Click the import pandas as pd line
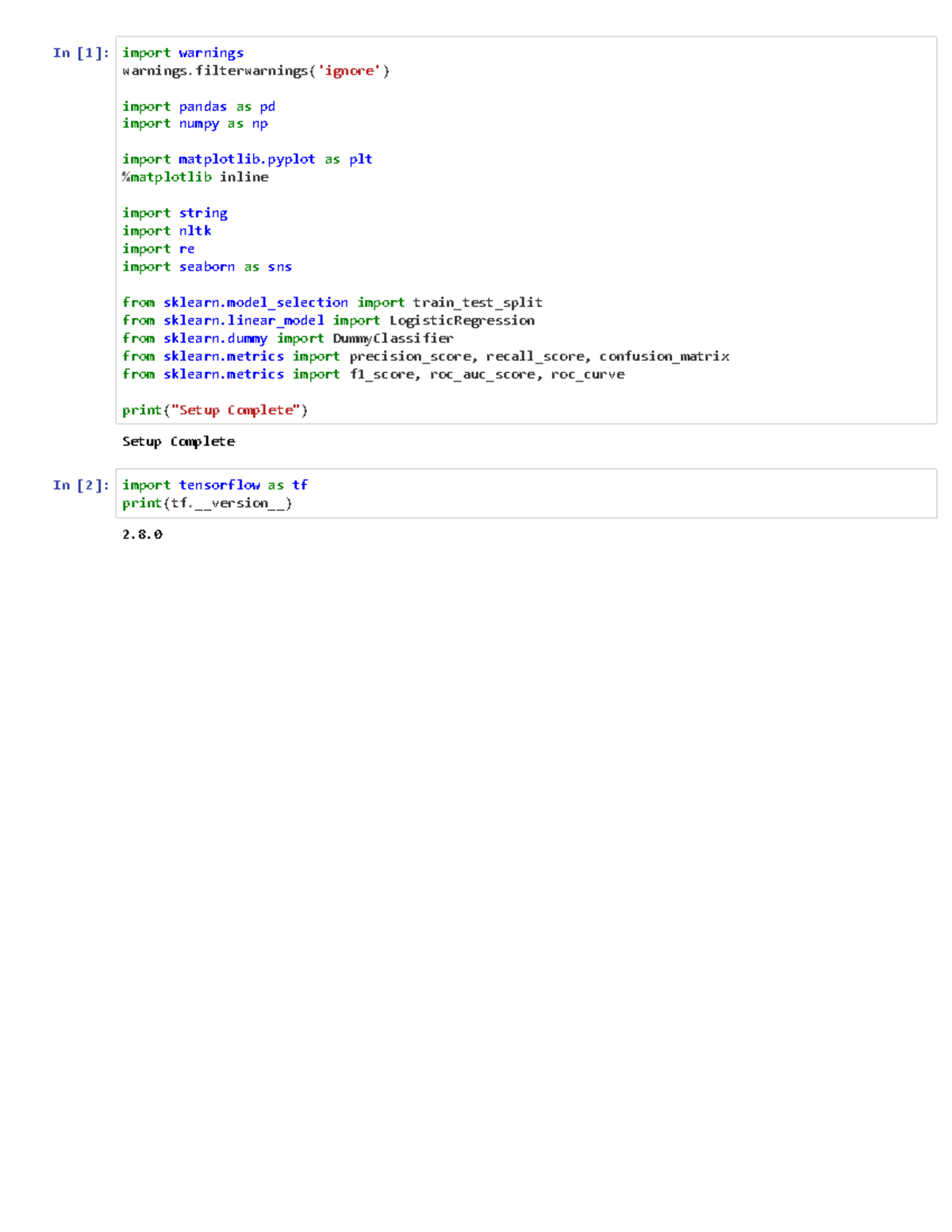 point(198,106)
